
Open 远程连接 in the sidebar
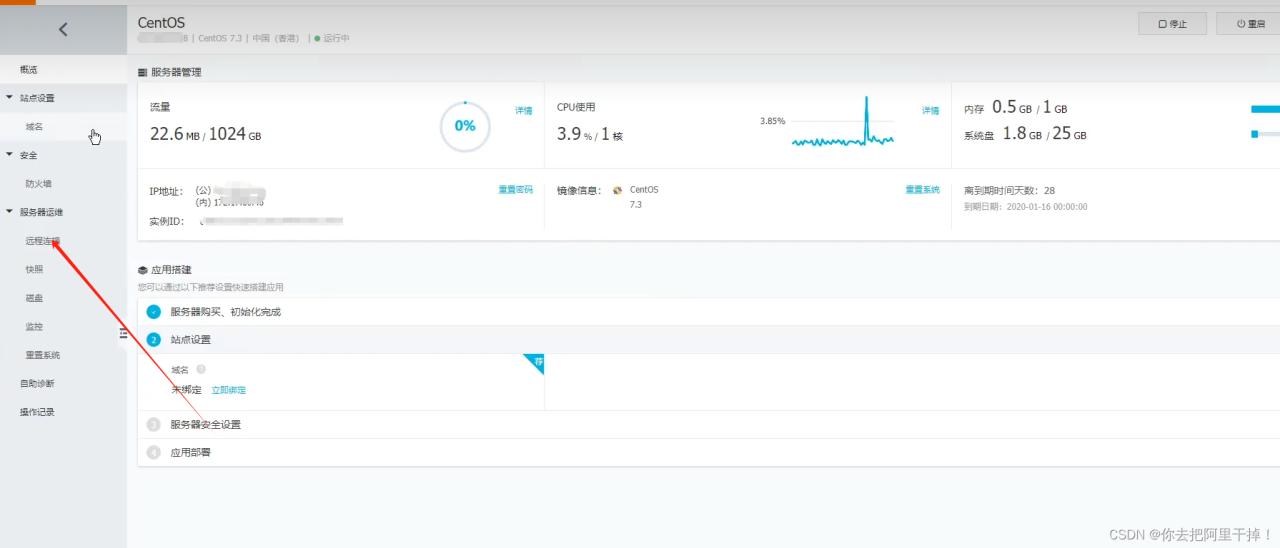[x=42, y=241]
